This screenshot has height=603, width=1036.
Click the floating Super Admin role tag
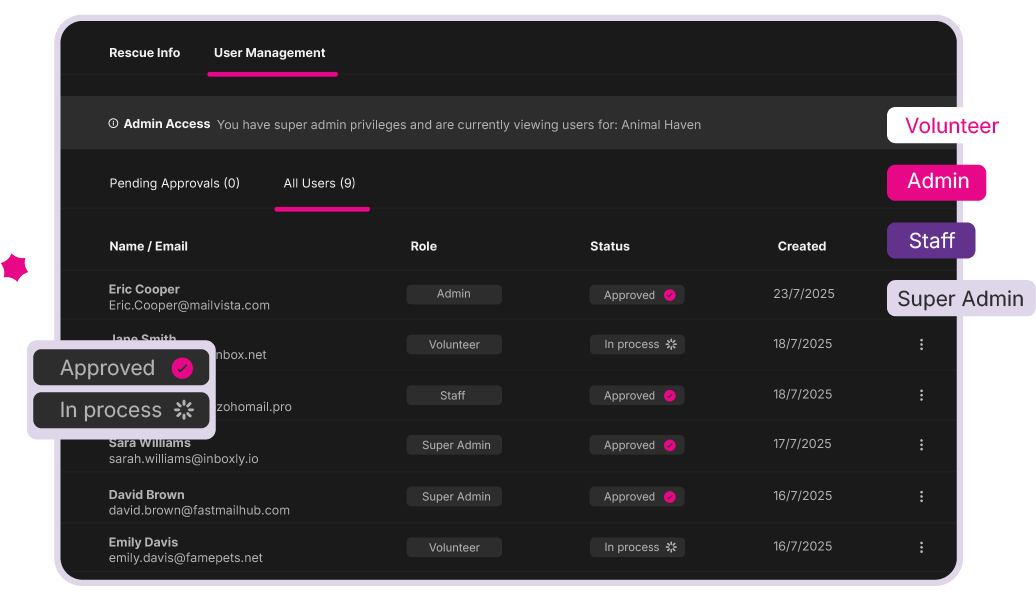click(x=961, y=299)
